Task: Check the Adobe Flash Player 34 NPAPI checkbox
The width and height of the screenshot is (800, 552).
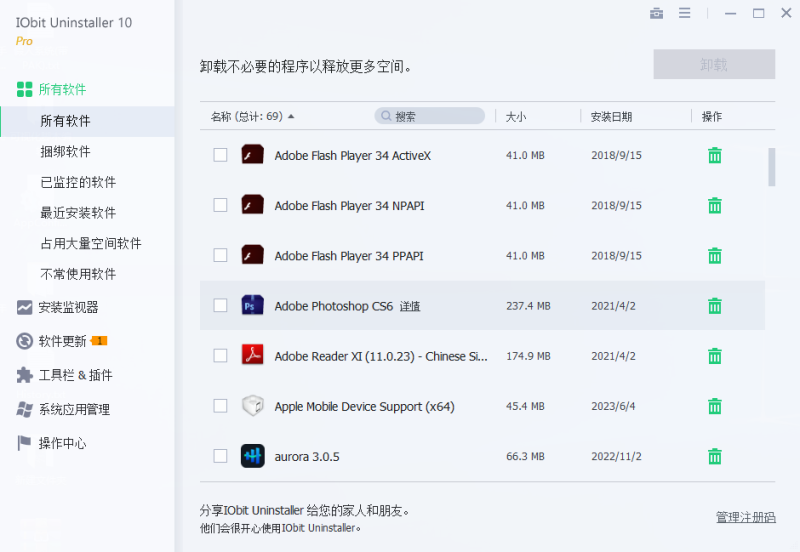Action: pos(220,205)
